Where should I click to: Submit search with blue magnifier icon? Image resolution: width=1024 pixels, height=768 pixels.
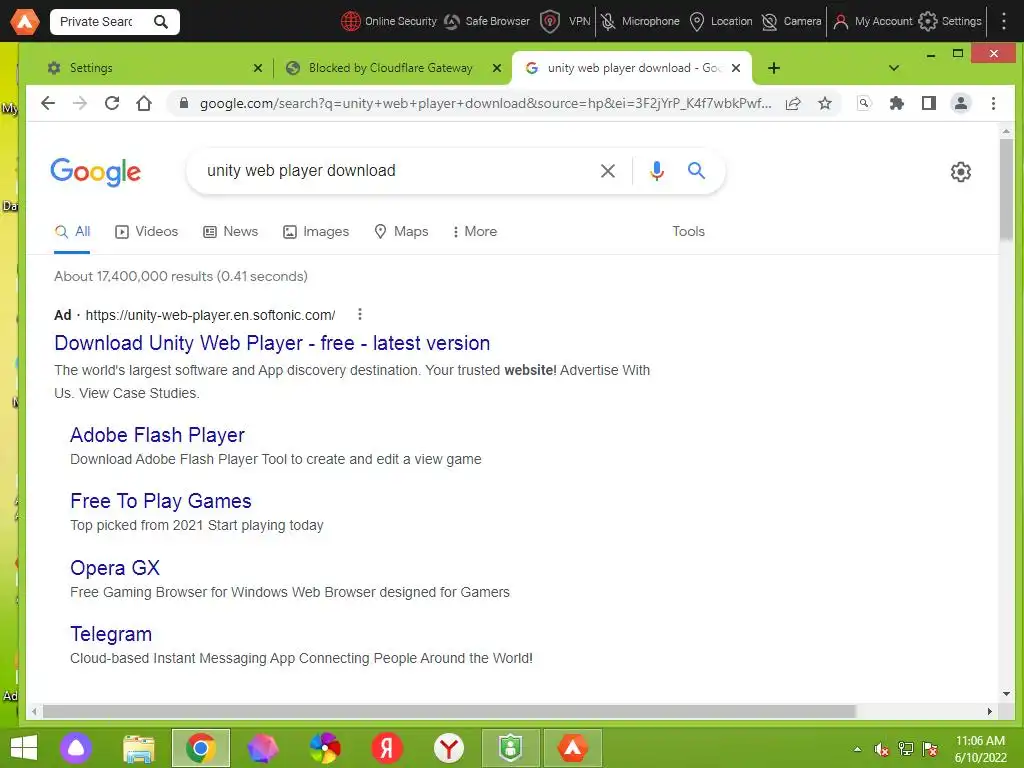click(x=696, y=171)
